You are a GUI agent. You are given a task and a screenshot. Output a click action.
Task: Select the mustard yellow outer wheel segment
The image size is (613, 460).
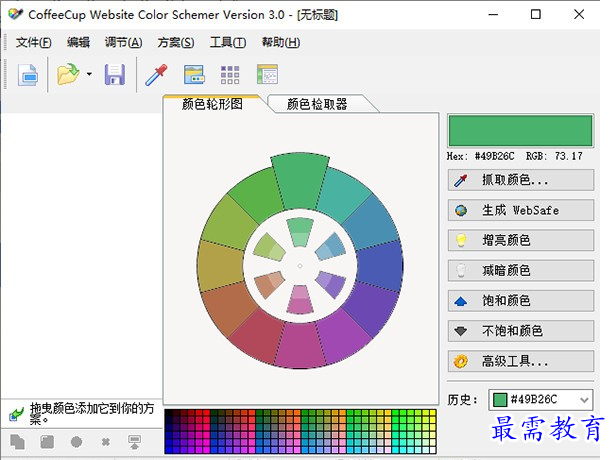[x=220, y=266]
